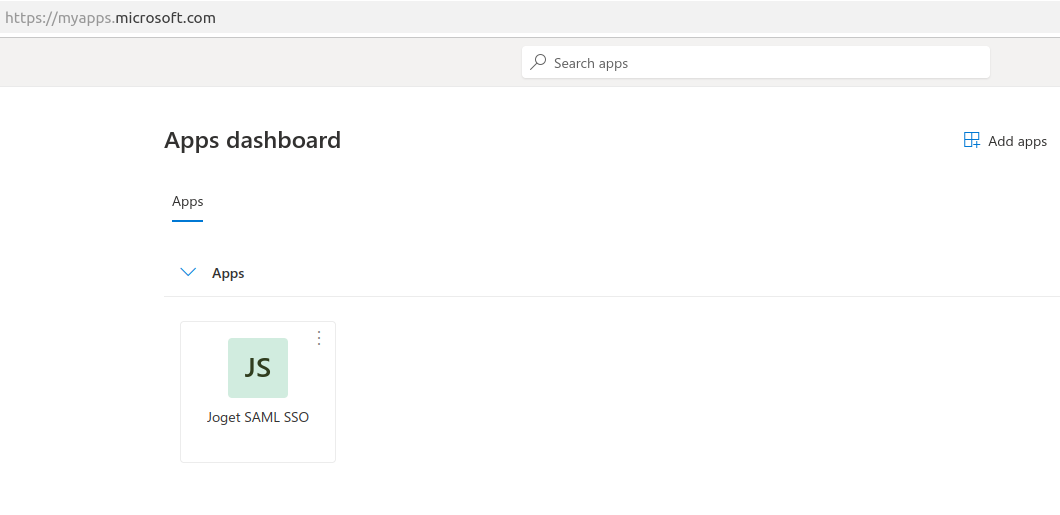Collapse the Apps section with the chevron

point(187,272)
